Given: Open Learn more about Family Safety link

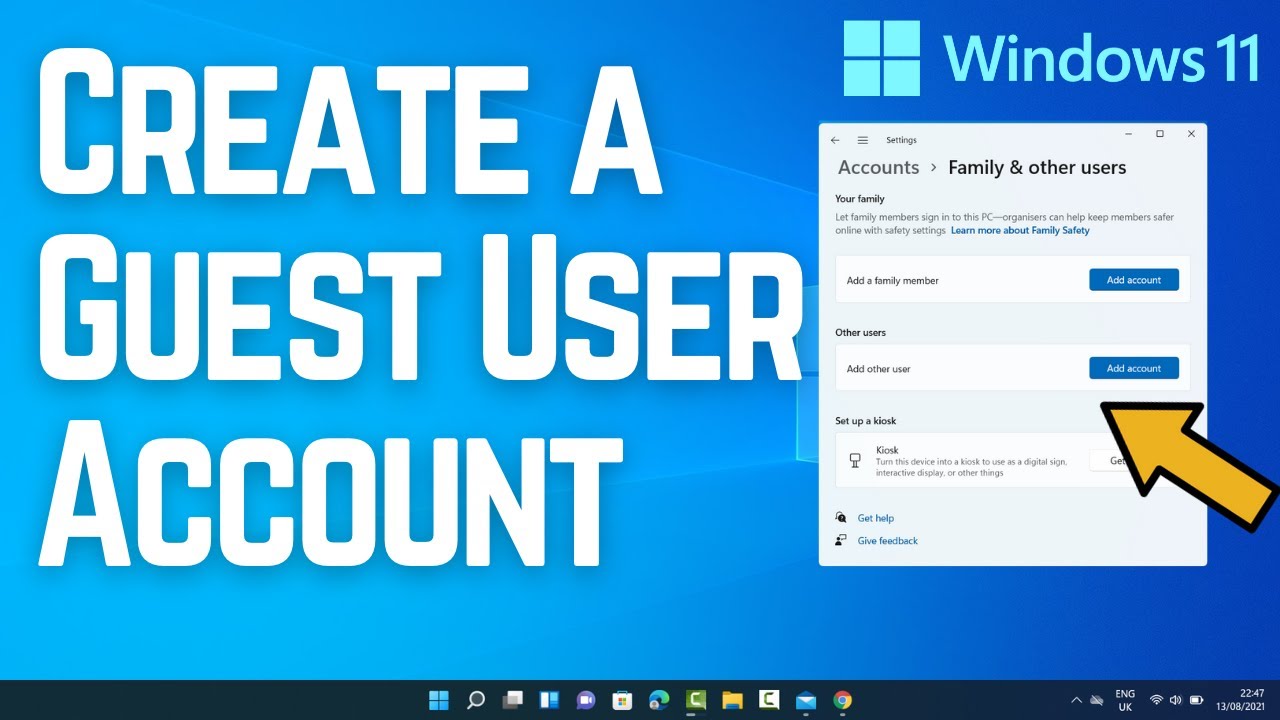Looking at the screenshot, I should click(1020, 230).
